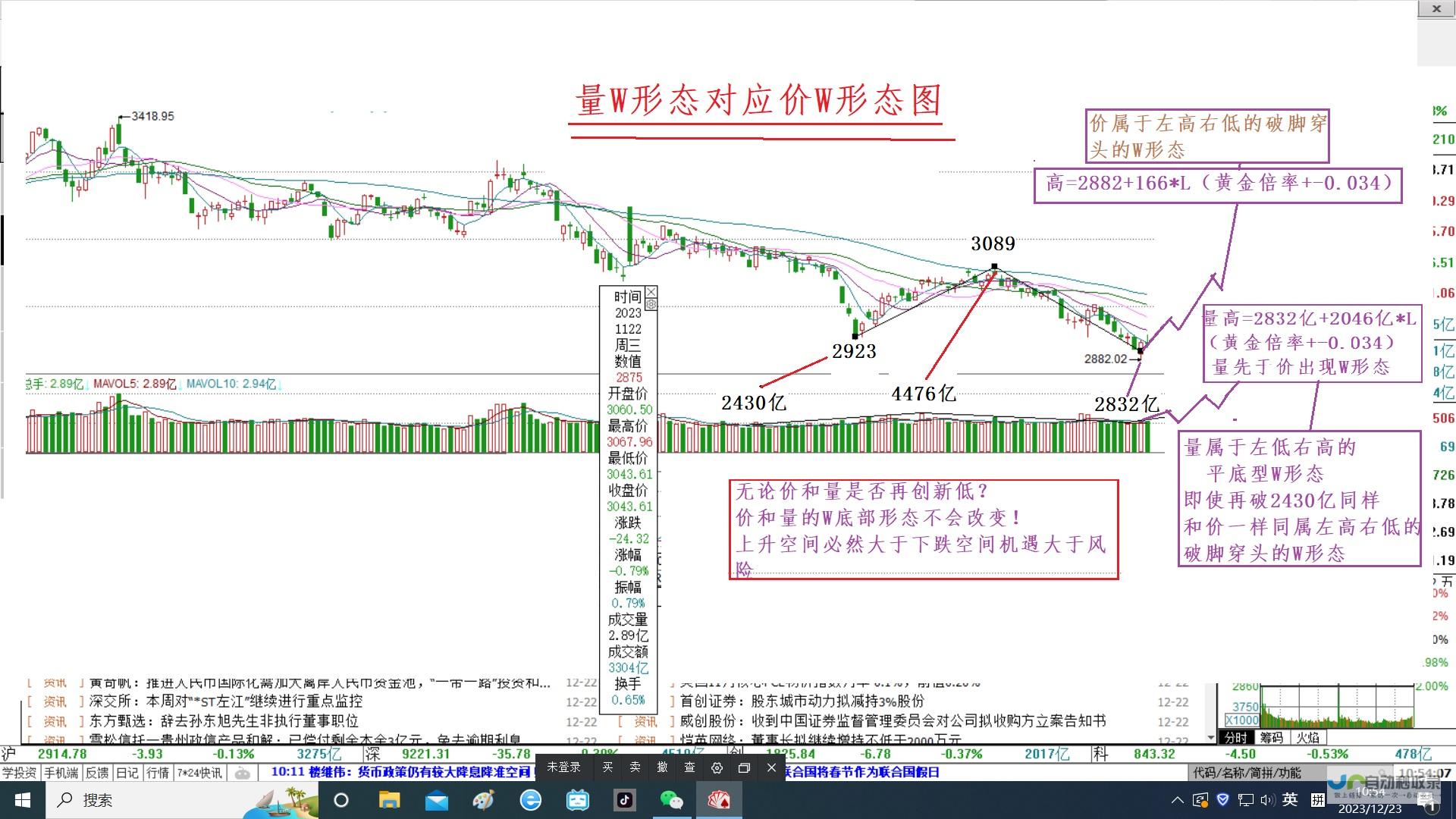
Task: Click the 买 (buy) button in floating toolbar
Action: coord(608,767)
